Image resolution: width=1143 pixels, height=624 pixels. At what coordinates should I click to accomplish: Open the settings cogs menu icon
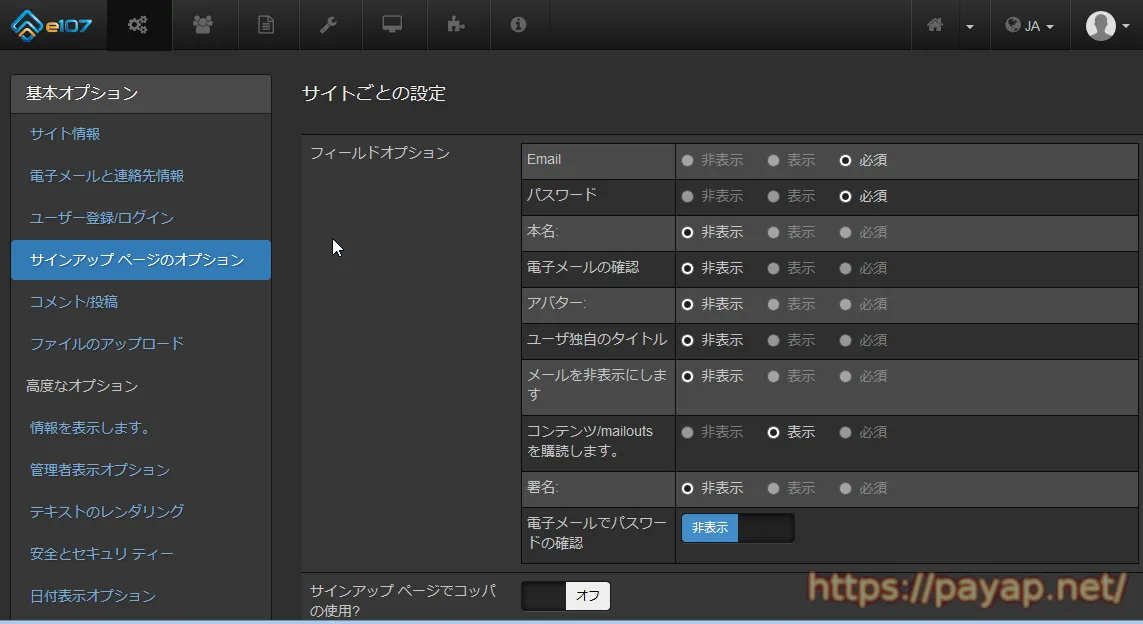tap(138, 25)
